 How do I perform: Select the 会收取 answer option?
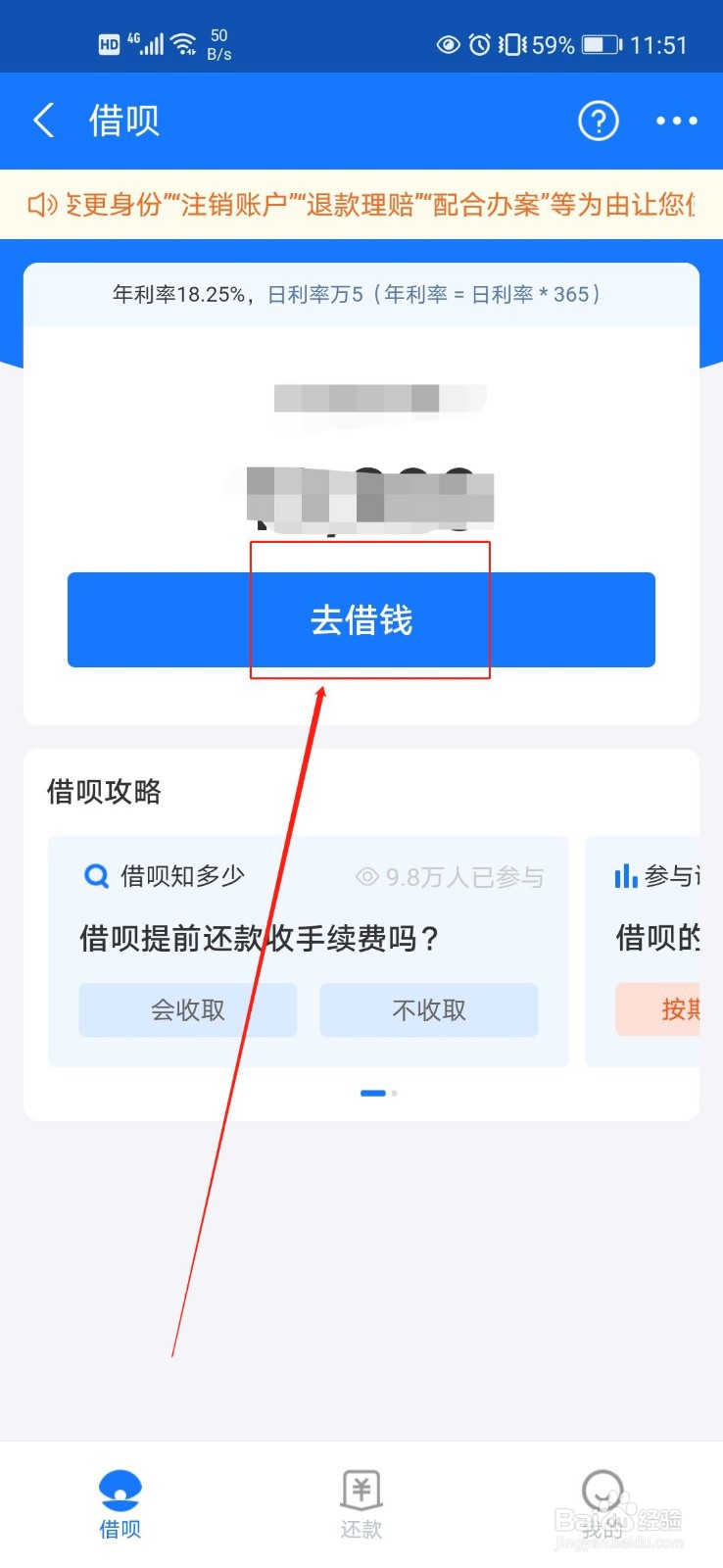(188, 1009)
